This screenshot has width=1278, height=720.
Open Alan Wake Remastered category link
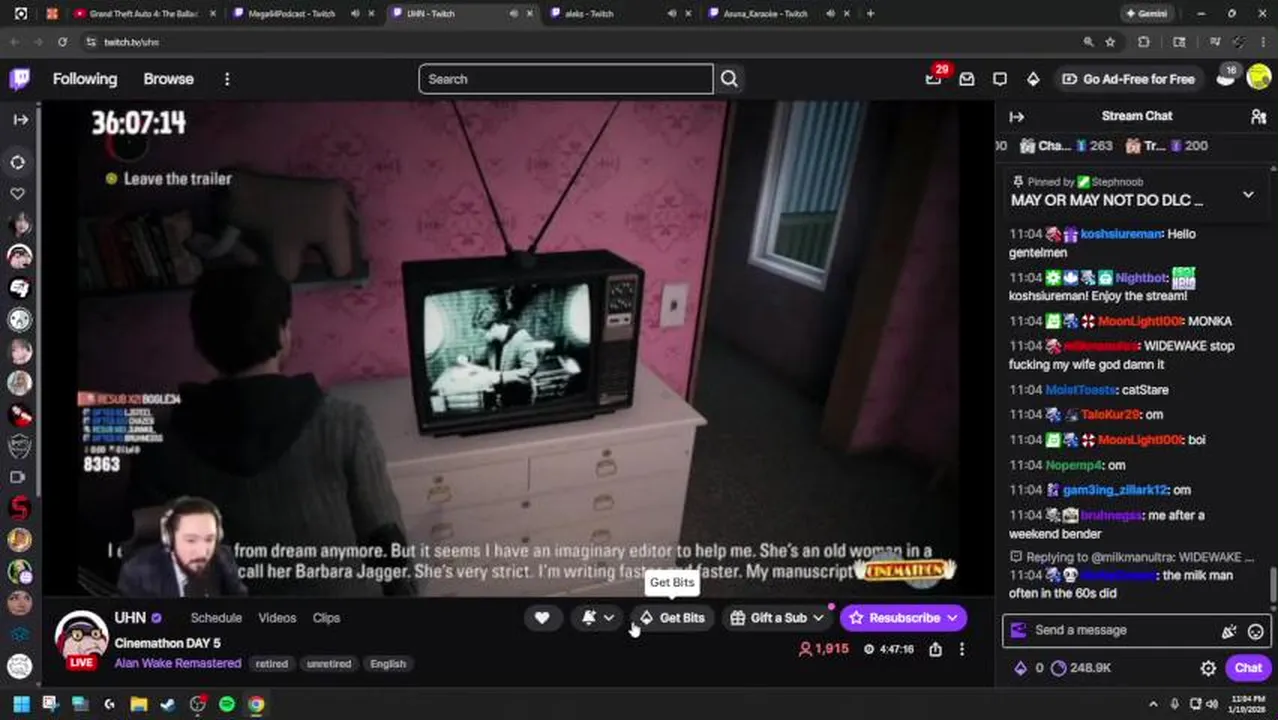(x=178, y=663)
